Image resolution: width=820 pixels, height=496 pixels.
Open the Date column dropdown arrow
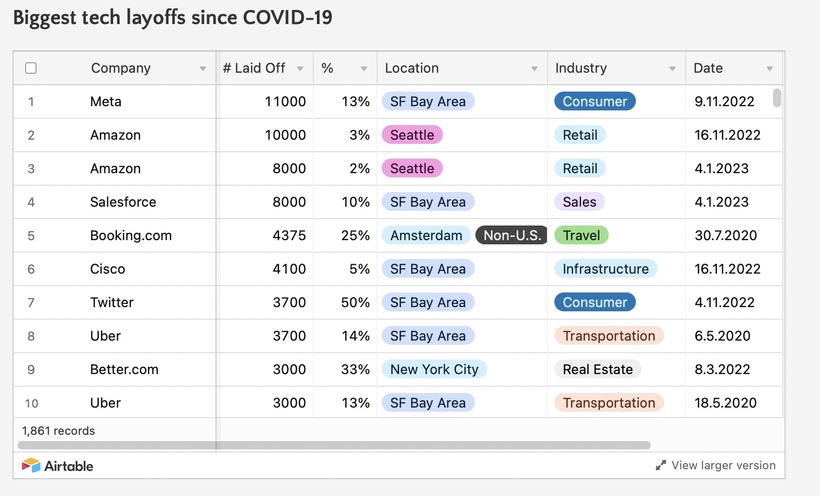[x=770, y=69]
